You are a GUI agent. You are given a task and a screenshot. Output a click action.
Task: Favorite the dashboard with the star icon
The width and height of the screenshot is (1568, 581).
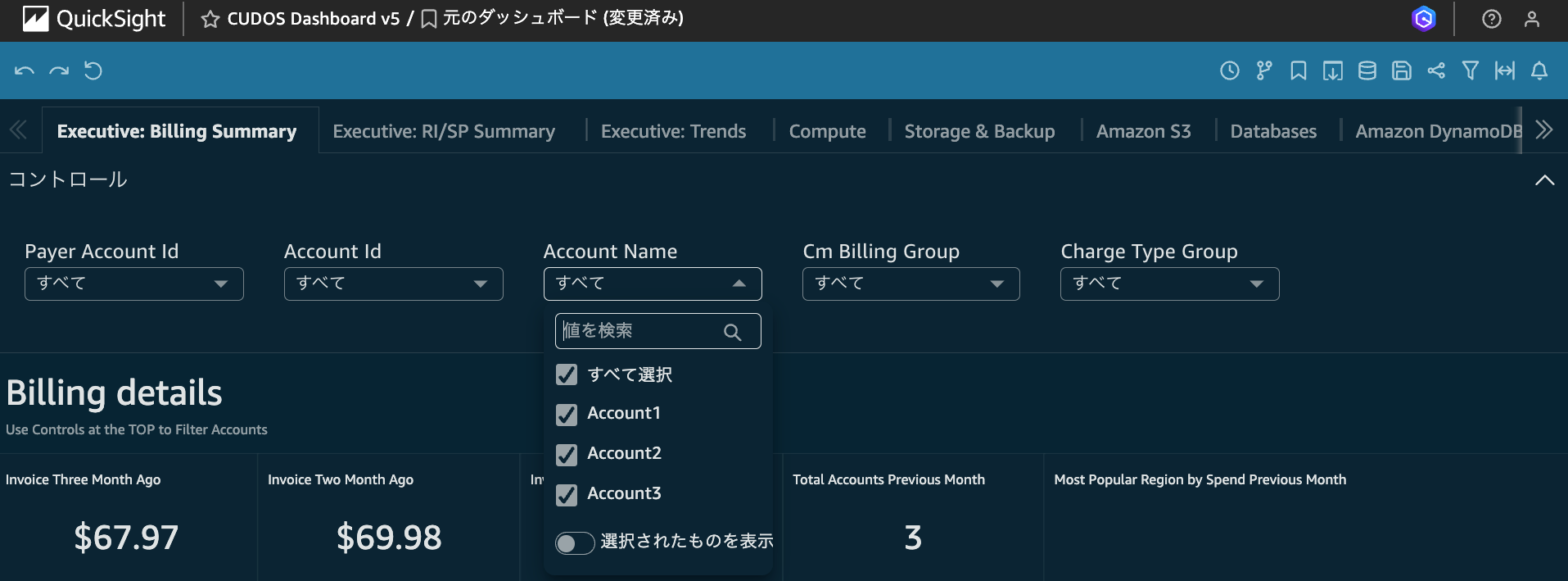tap(210, 19)
